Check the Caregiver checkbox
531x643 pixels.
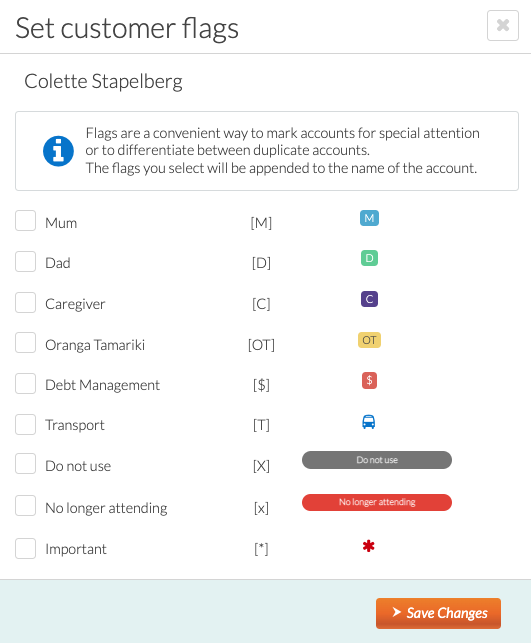tap(25, 302)
